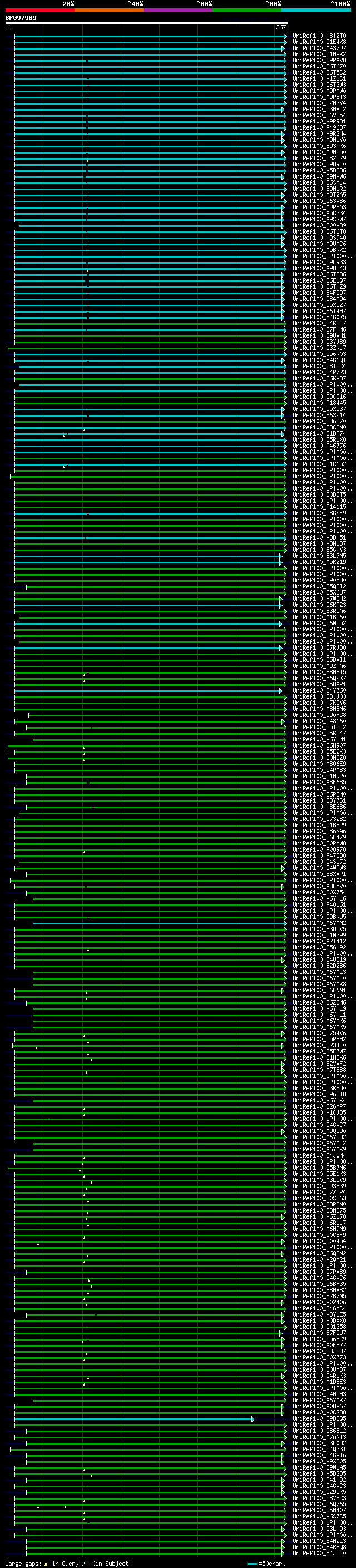
Task: Select the query name BP097989
Action: [x=21, y=18]
